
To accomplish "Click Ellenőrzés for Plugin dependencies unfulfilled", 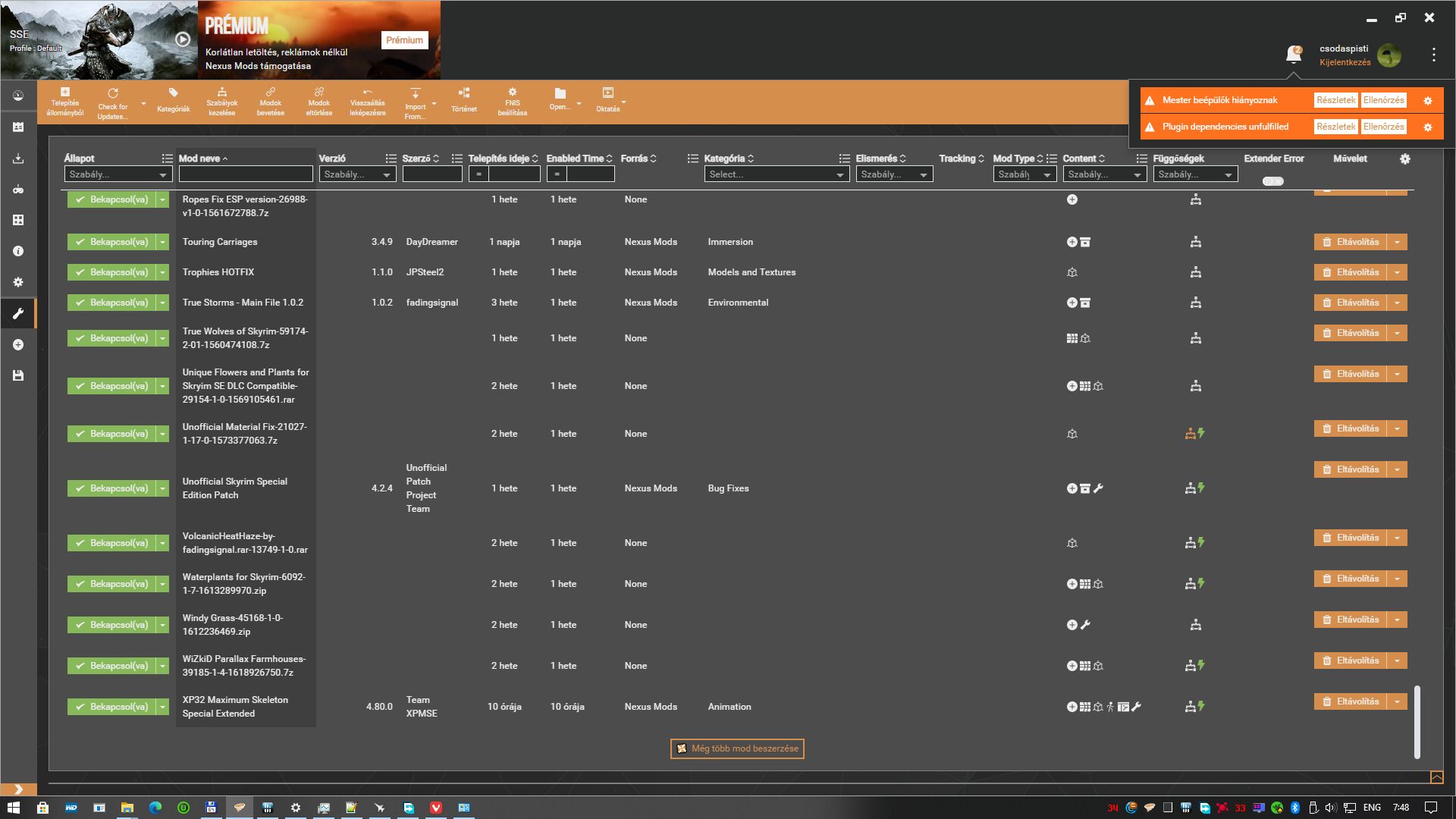I will (x=1383, y=127).
